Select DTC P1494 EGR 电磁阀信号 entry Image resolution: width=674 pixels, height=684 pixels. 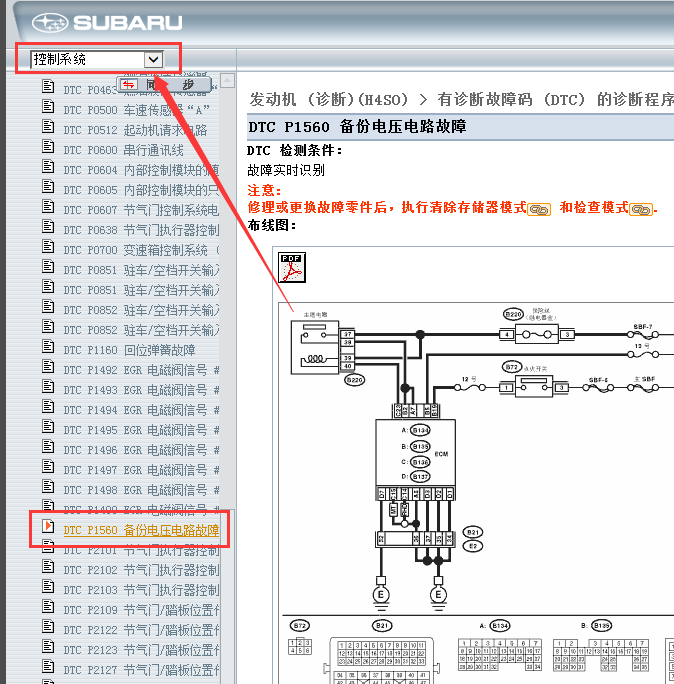click(x=141, y=410)
